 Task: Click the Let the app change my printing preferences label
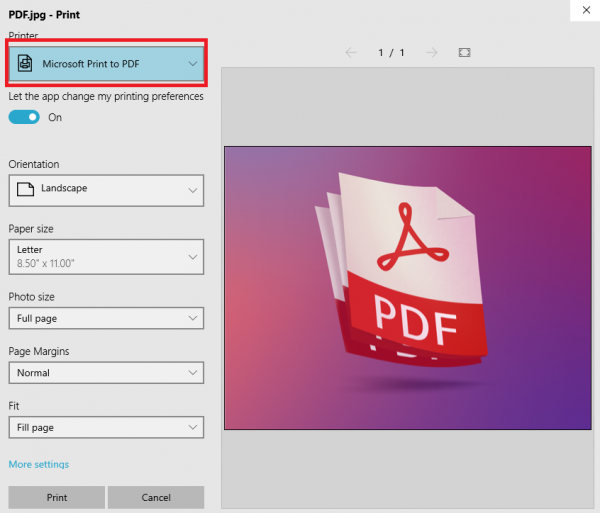pos(106,96)
